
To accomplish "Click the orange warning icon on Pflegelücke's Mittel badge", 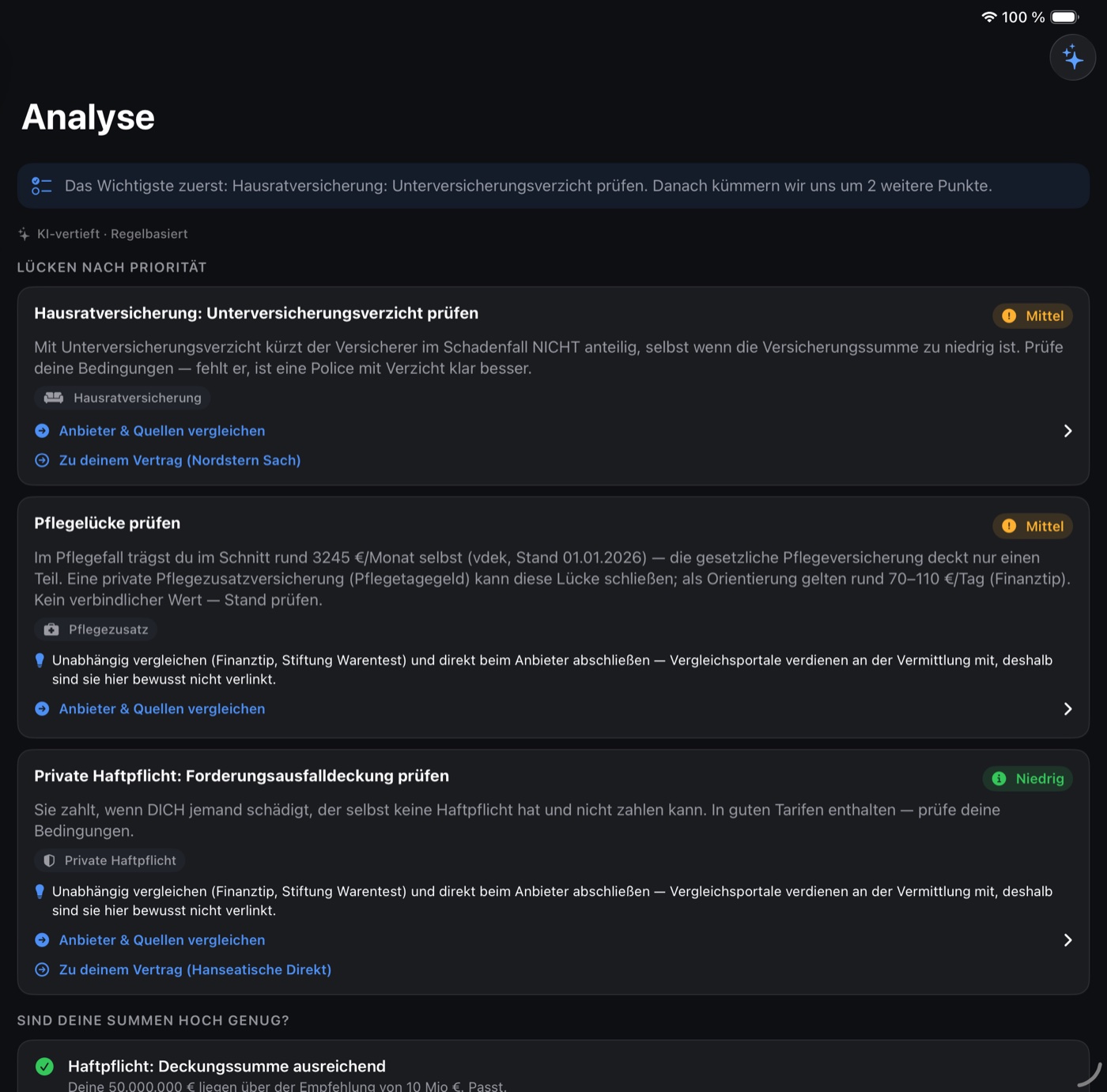I will click(x=1009, y=526).
